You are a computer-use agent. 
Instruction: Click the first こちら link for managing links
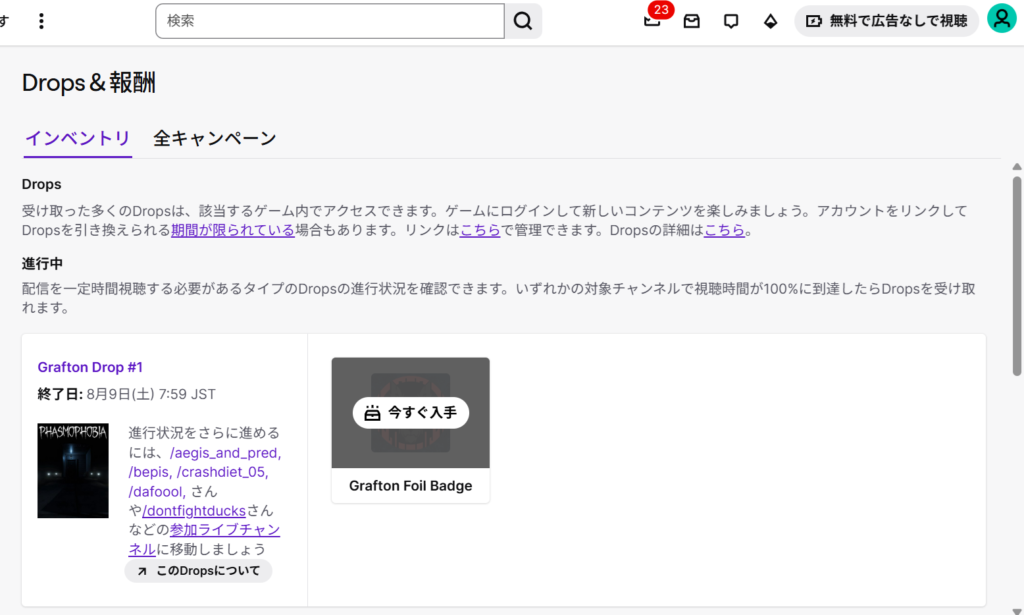(x=480, y=230)
